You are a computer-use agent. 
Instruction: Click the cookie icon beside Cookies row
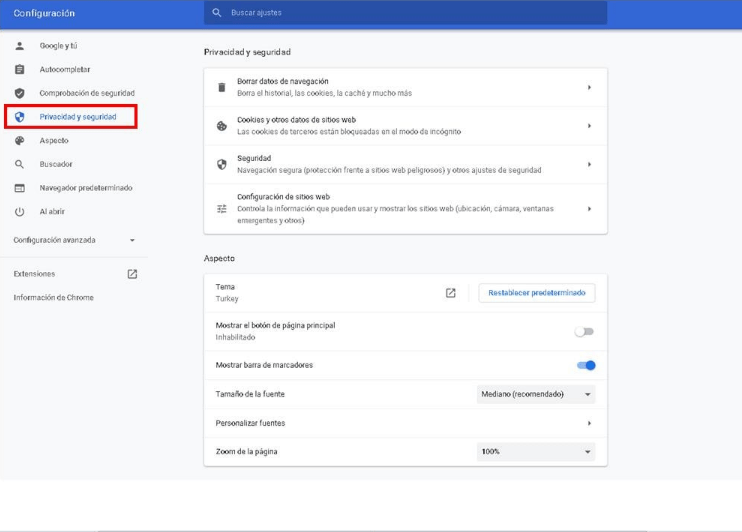click(221, 126)
